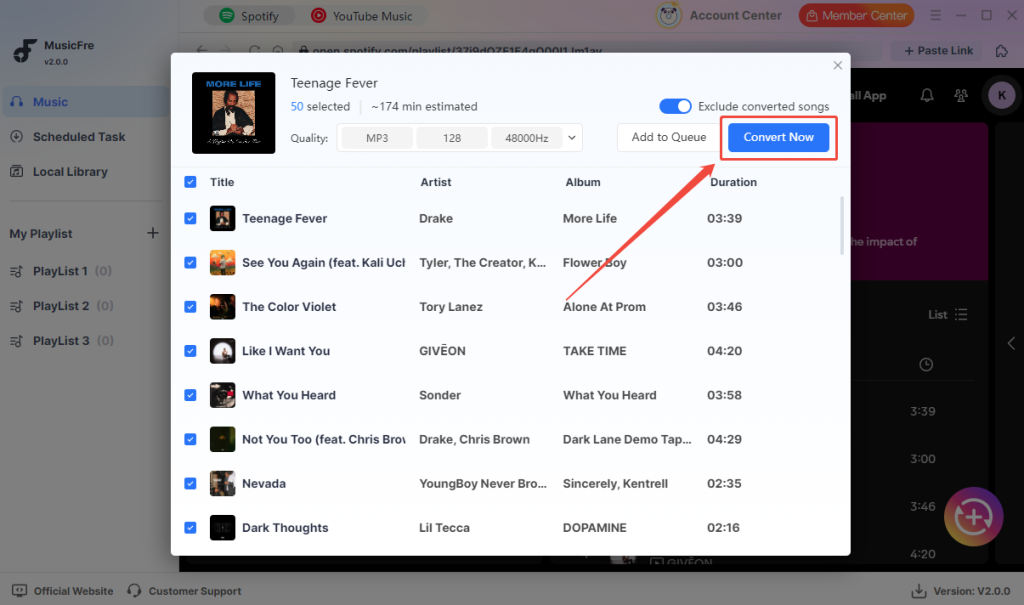Image resolution: width=1024 pixels, height=605 pixels.
Task: Switch to the Spotify tab
Action: coord(249,16)
